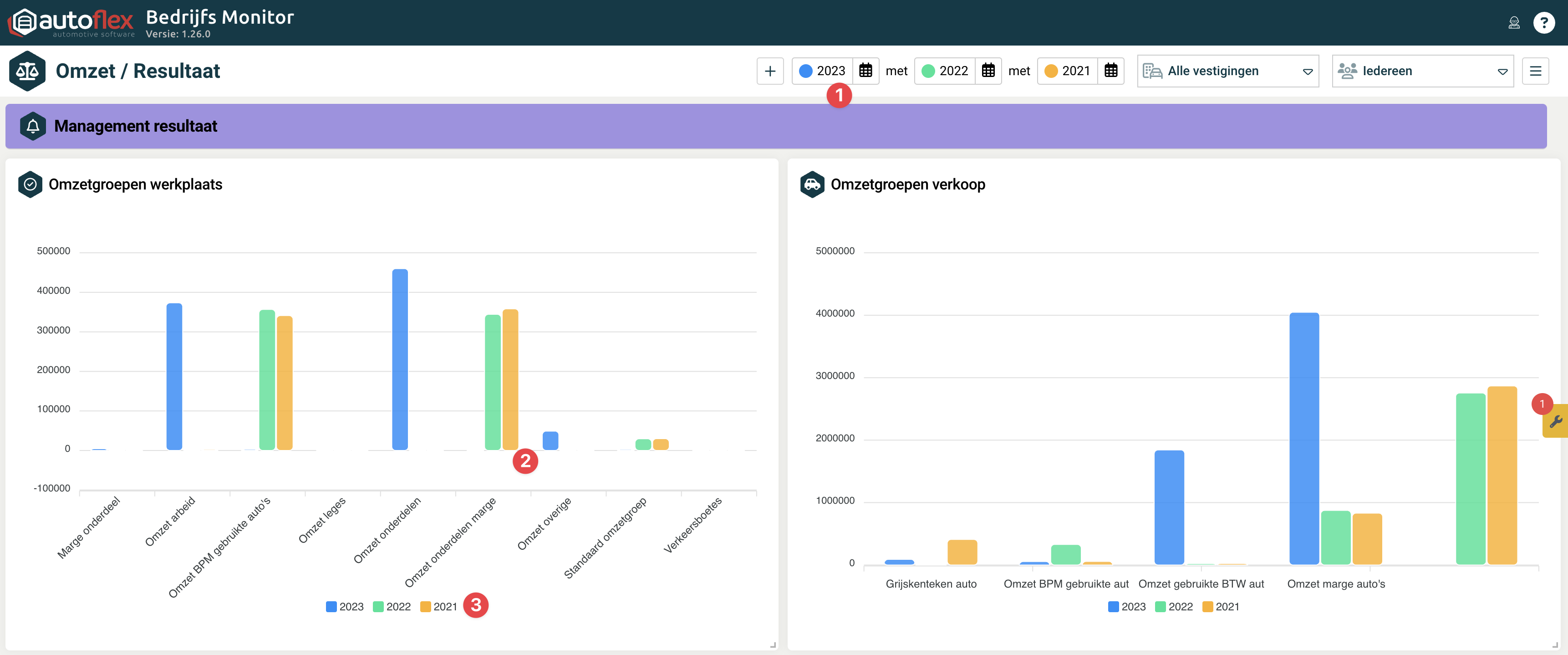Click the autoflex logo link
Screen dimensions: 1568x655
coord(72,22)
